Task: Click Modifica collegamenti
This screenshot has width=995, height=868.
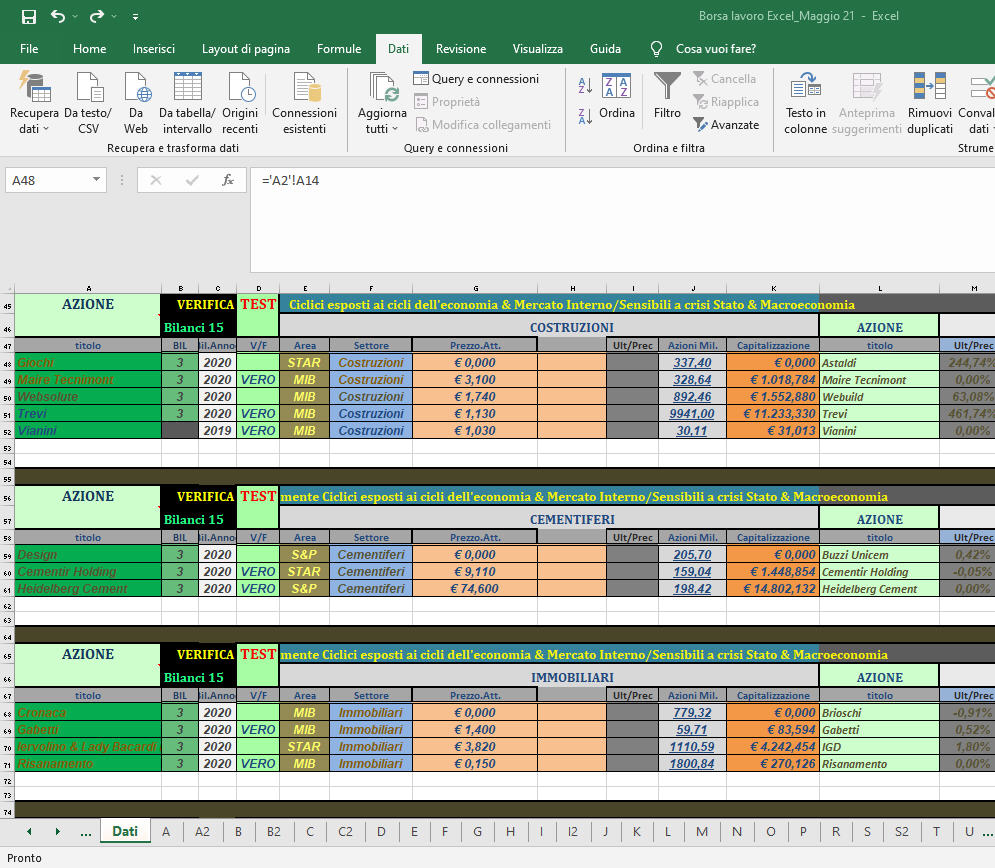Action: (x=483, y=125)
